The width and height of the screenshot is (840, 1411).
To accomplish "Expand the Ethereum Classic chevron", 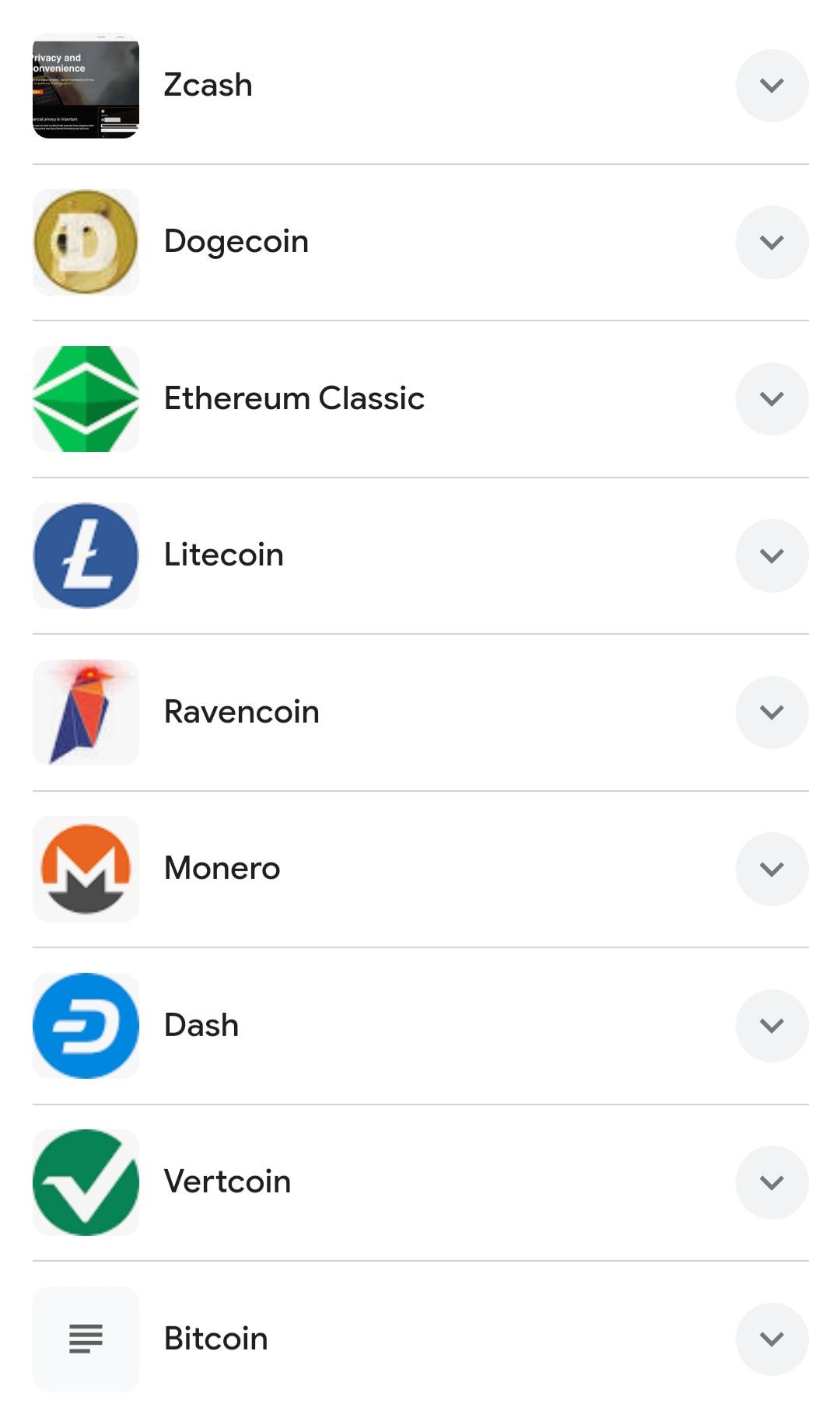I will coord(772,398).
